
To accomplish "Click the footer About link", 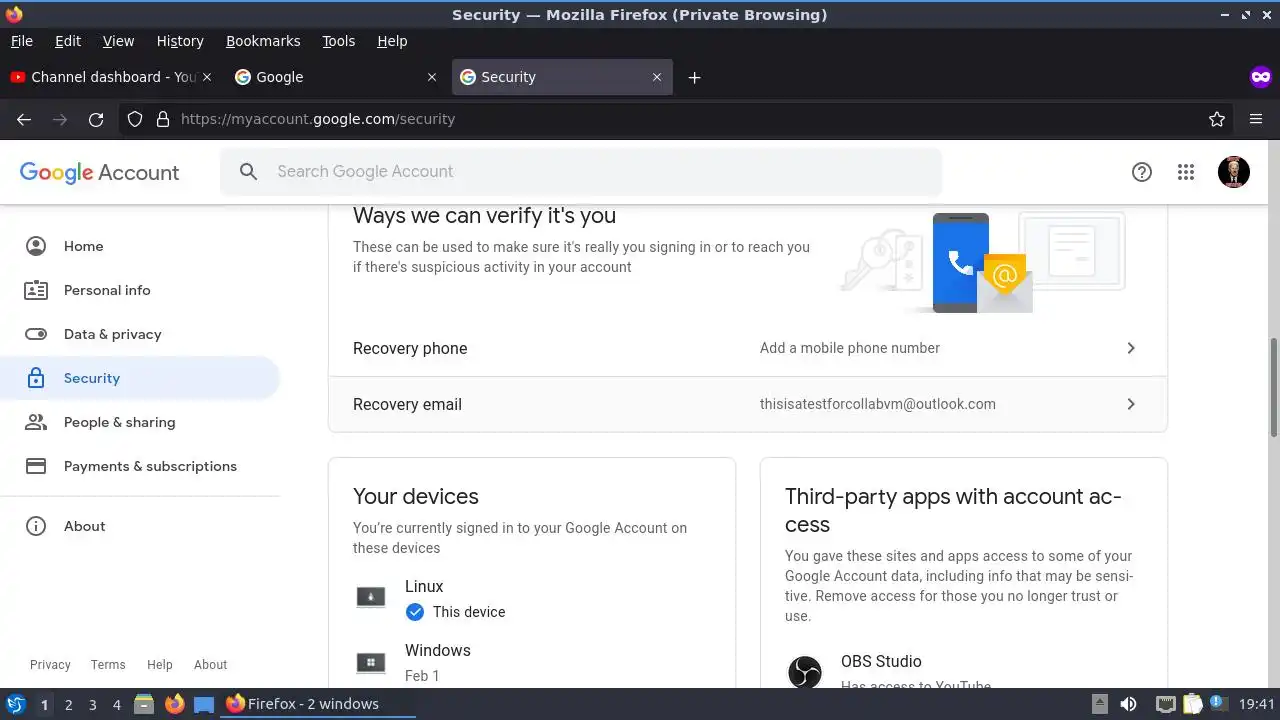I will point(210,665).
